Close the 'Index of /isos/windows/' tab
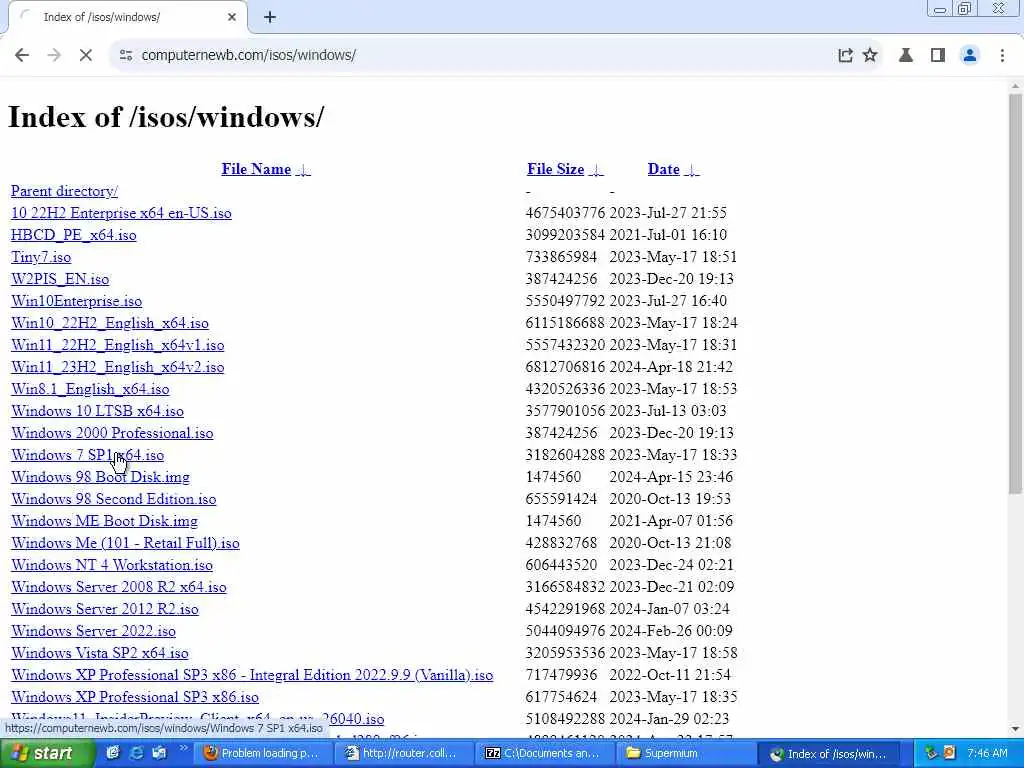The image size is (1024, 768). [x=232, y=17]
